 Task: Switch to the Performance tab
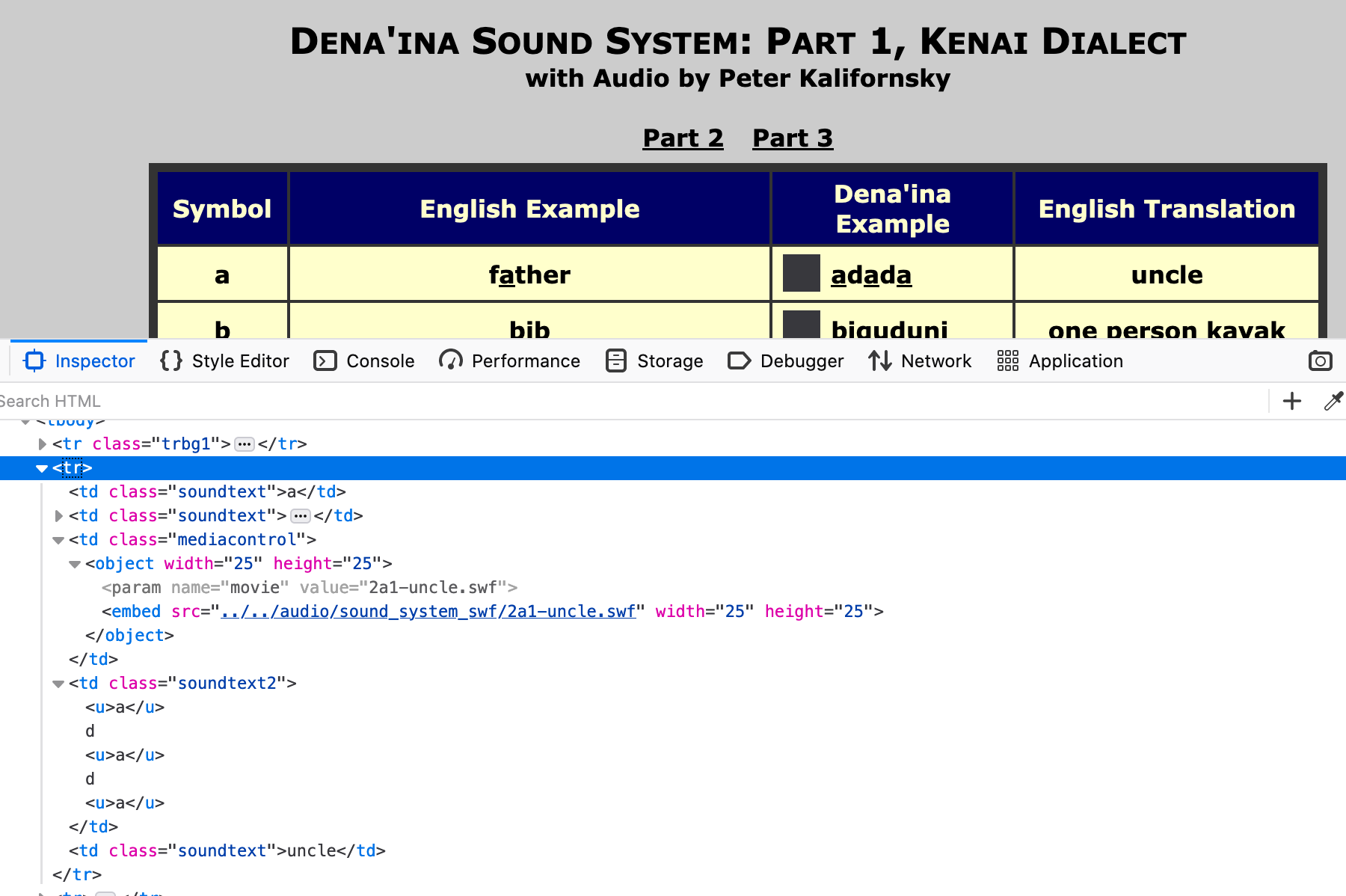point(509,361)
